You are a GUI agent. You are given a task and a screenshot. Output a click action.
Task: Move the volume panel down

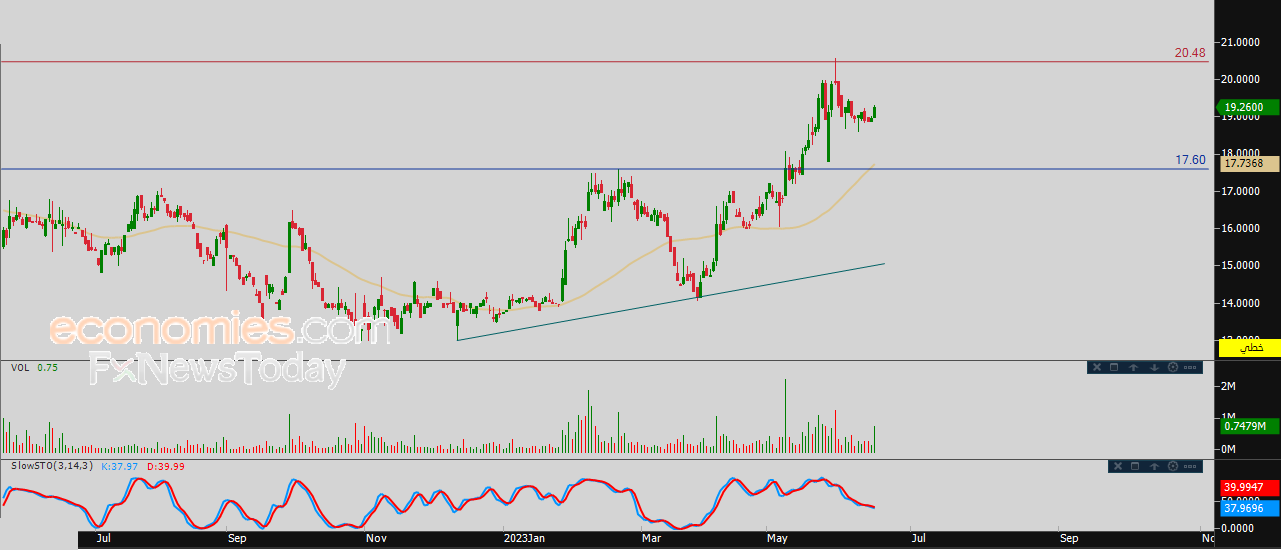(x=1153, y=367)
